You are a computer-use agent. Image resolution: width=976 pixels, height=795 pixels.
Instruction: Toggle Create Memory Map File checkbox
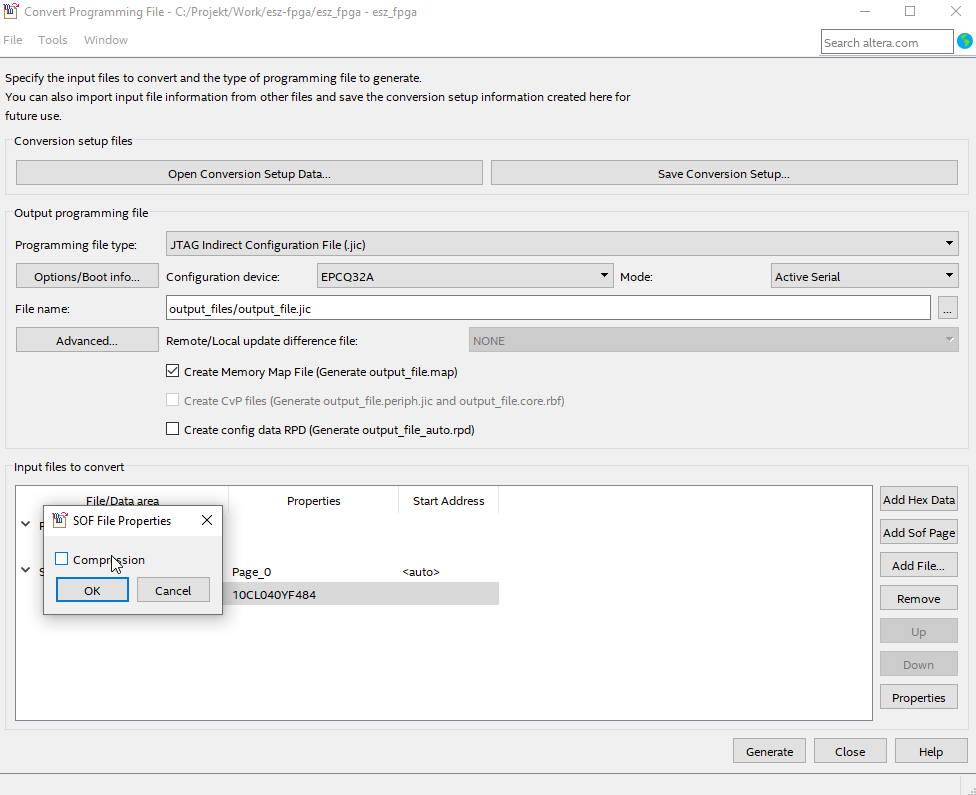click(x=172, y=371)
